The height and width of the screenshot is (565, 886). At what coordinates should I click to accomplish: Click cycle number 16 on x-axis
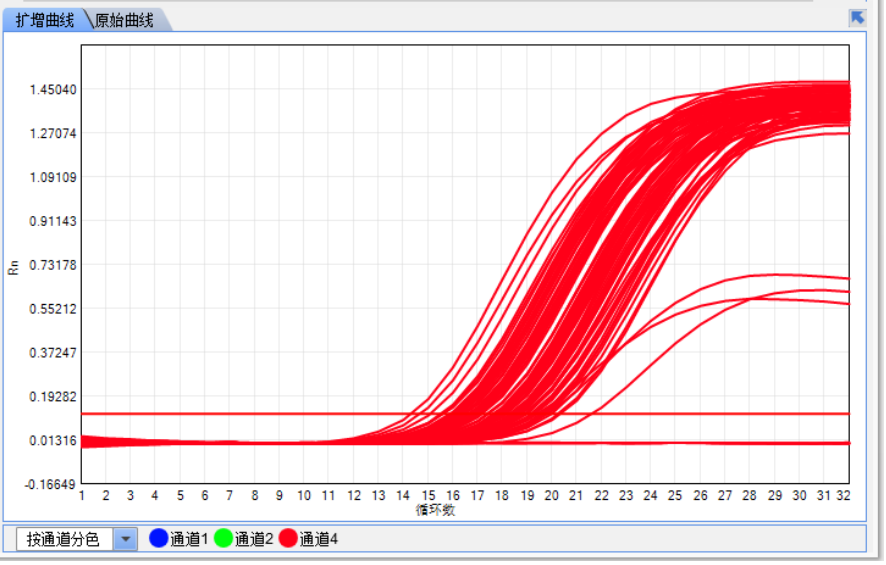(x=453, y=497)
